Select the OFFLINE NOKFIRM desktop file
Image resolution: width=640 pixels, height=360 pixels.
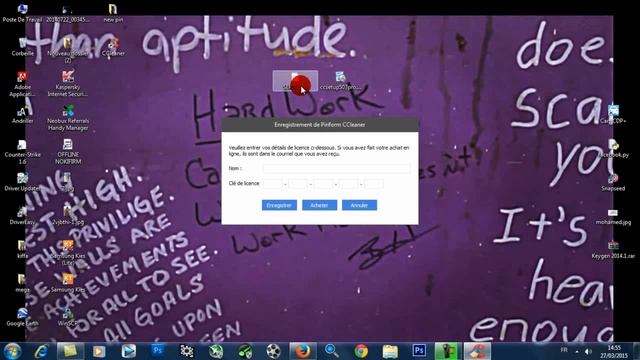pos(68,152)
